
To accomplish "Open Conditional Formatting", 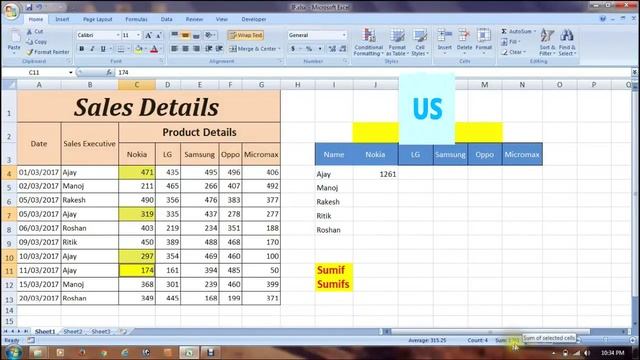I will [369, 42].
